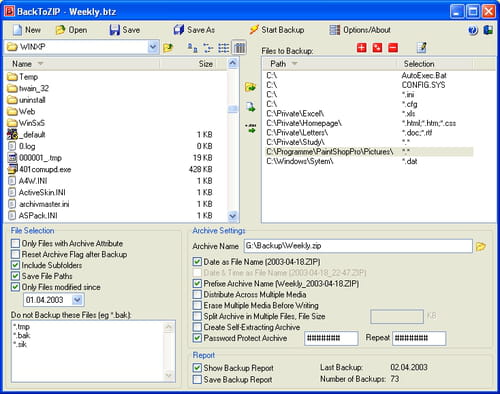The image size is (500, 394).
Task: Open help via the question mark icon
Action: tap(473, 30)
